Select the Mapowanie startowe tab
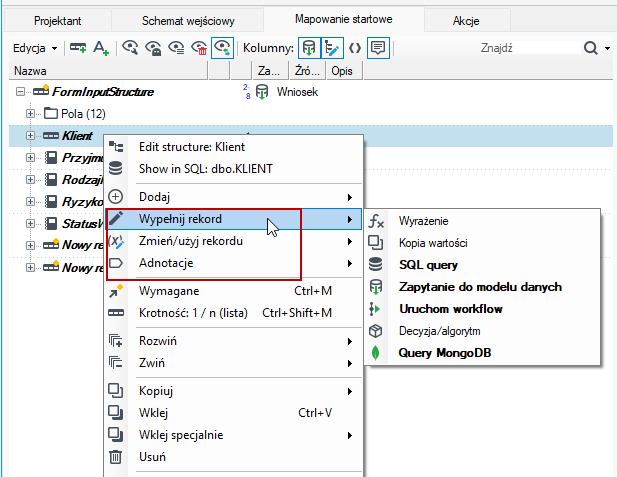617x477 pixels. (x=344, y=19)
